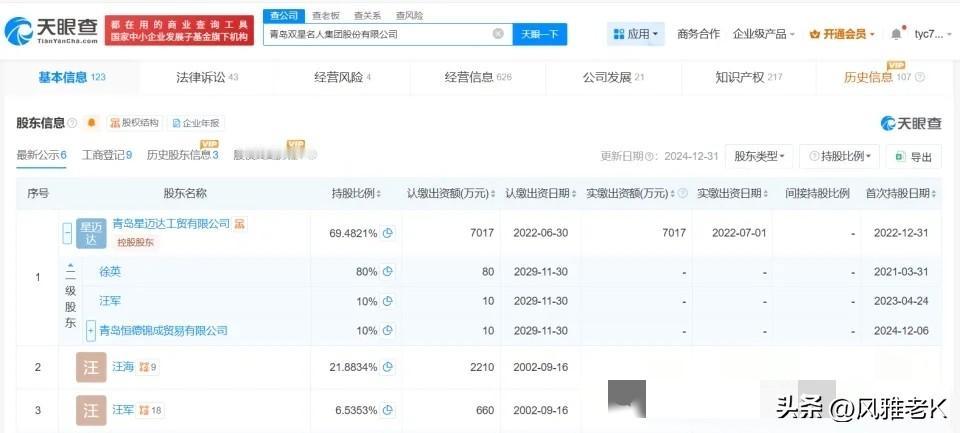
Task: Open the pie chart icon beside 21.8834%
Action: (387, 367)
